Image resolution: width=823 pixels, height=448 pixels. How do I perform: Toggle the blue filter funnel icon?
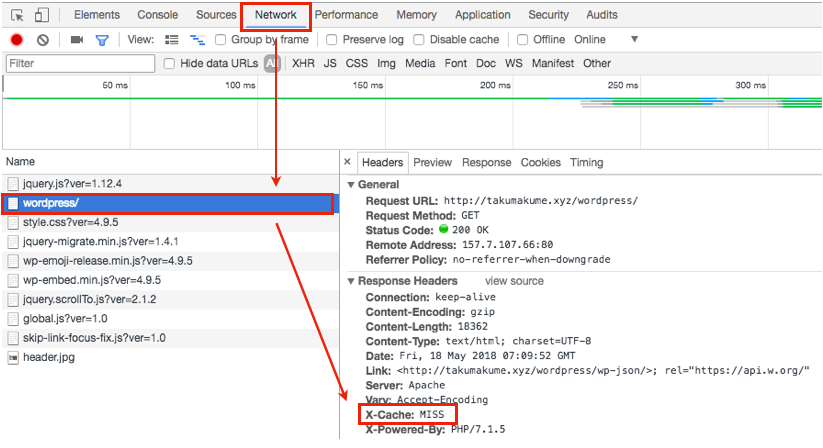pyautogui.click(x=101, y=40)
